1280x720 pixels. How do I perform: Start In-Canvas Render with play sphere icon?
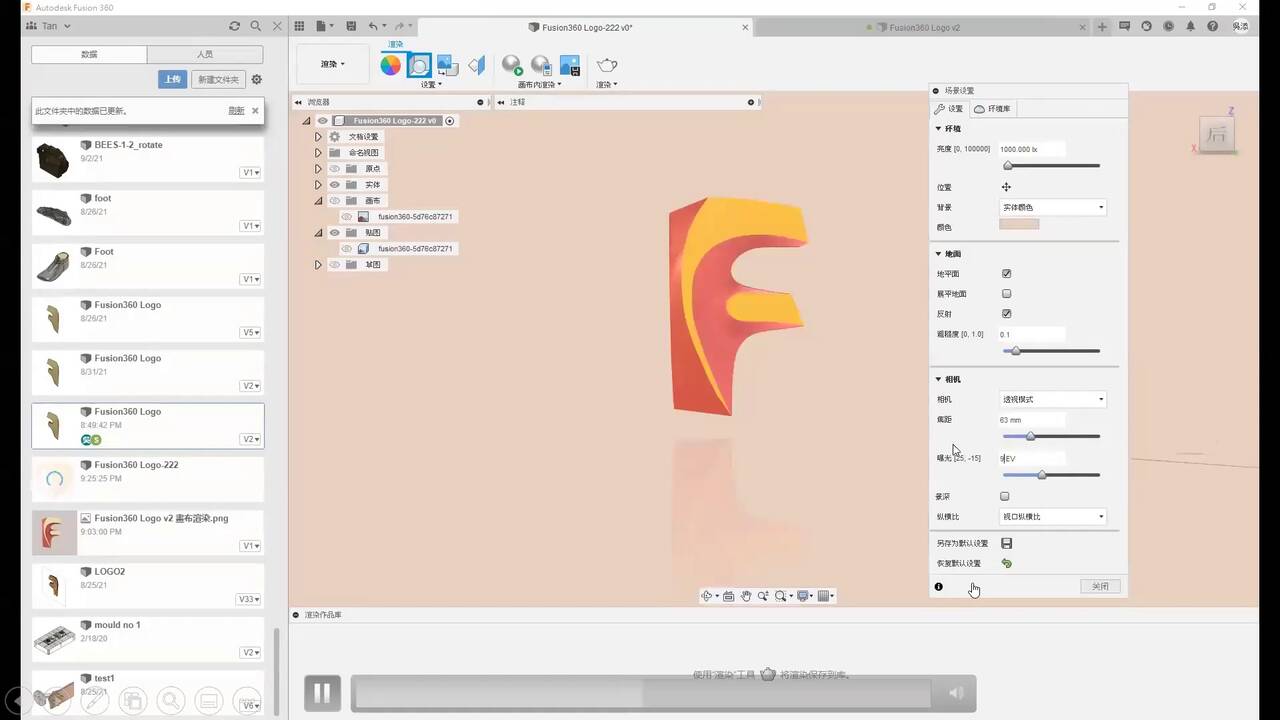[512, 65]
